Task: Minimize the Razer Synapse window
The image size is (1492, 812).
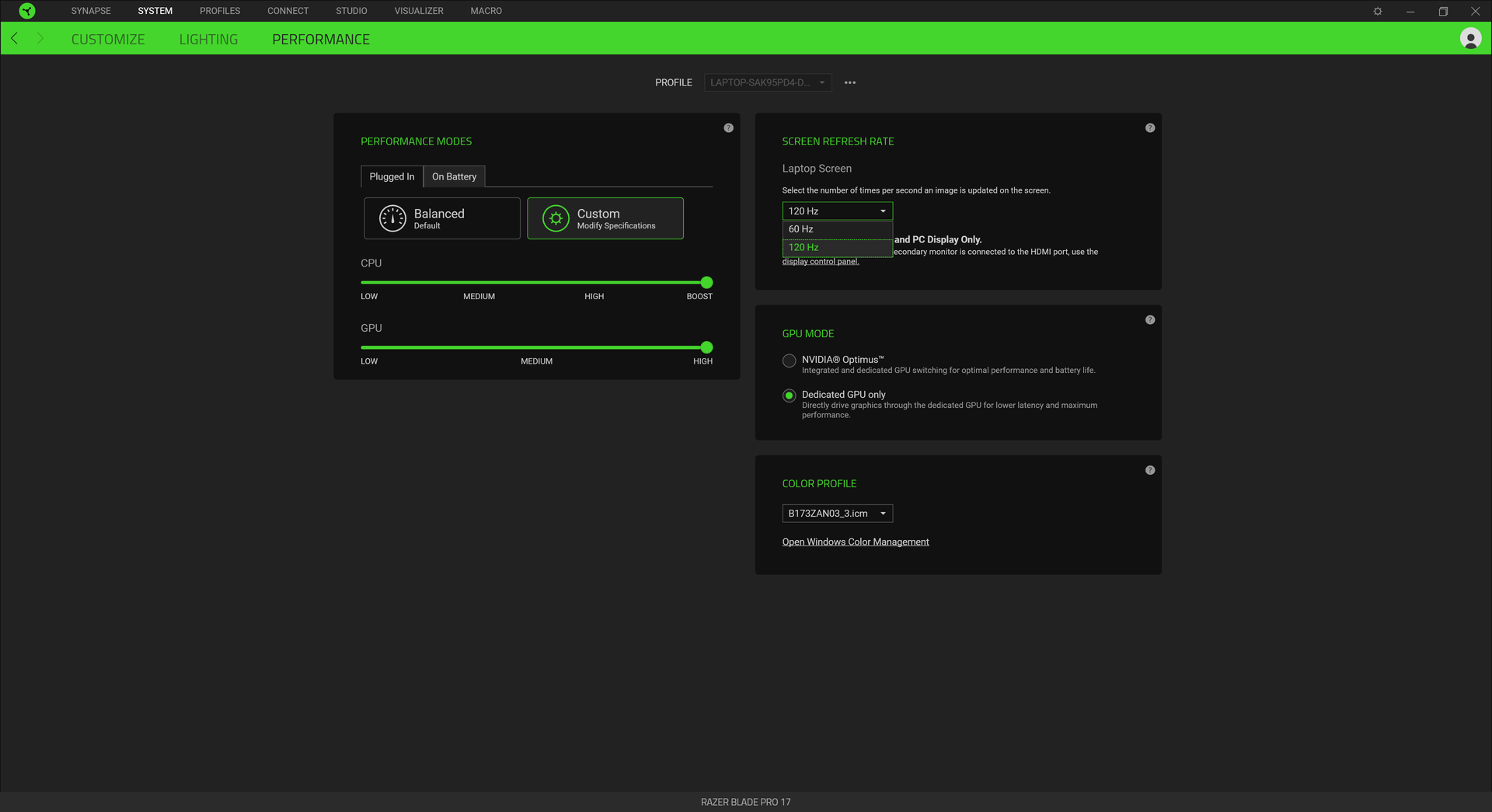Action: (x=1410, y=11)
